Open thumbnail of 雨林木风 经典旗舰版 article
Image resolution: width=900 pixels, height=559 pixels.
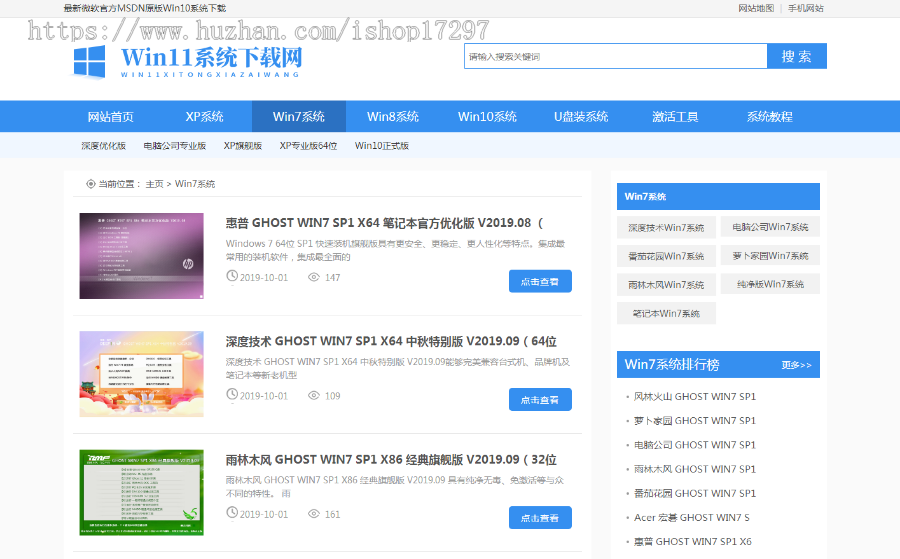click(x=141, y=492)
